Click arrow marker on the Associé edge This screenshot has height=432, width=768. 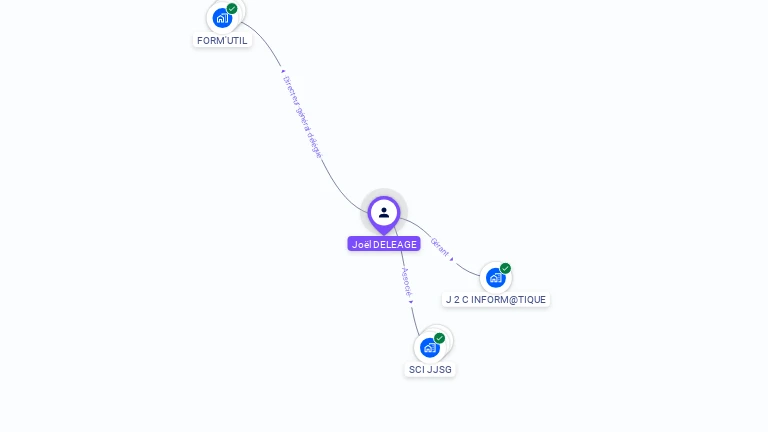click(411, 302)
